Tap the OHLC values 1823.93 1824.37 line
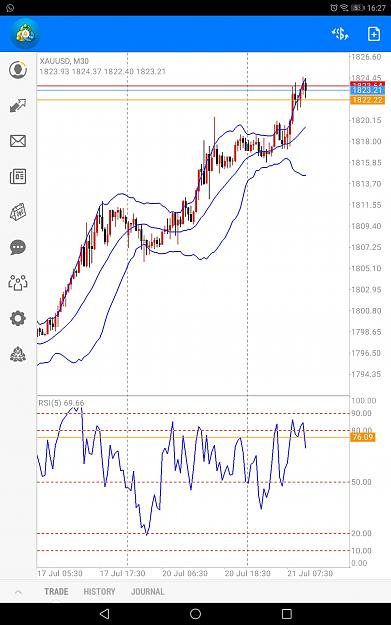This screenshot has width=391, height=625. (102, 72)
